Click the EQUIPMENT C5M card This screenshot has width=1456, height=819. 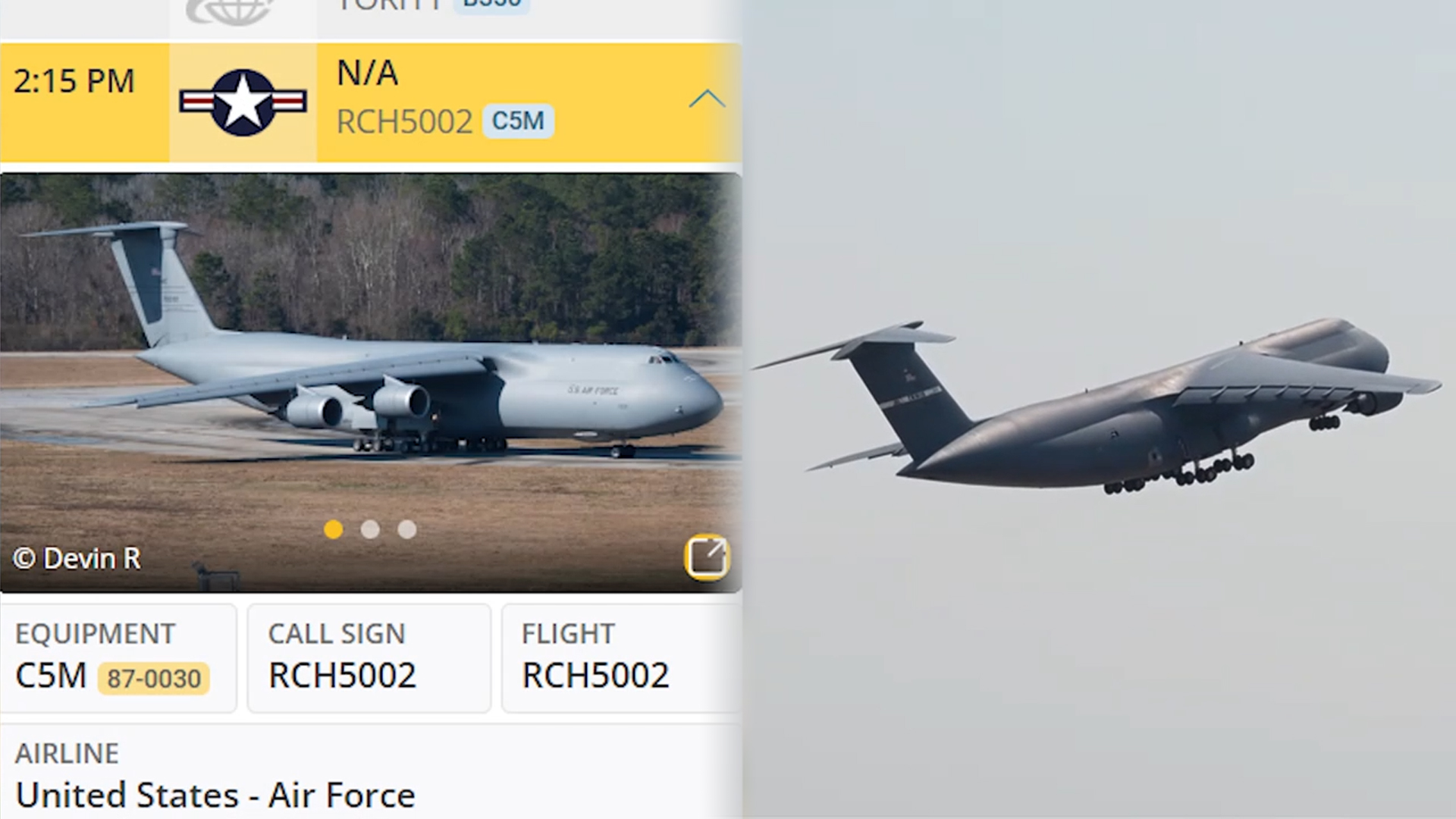pyautogui.click(x=118, y=657)
